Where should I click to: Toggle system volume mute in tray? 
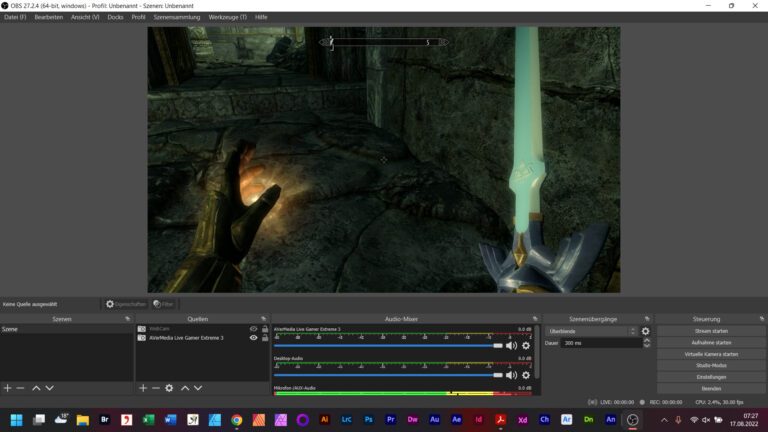[706, 420]
